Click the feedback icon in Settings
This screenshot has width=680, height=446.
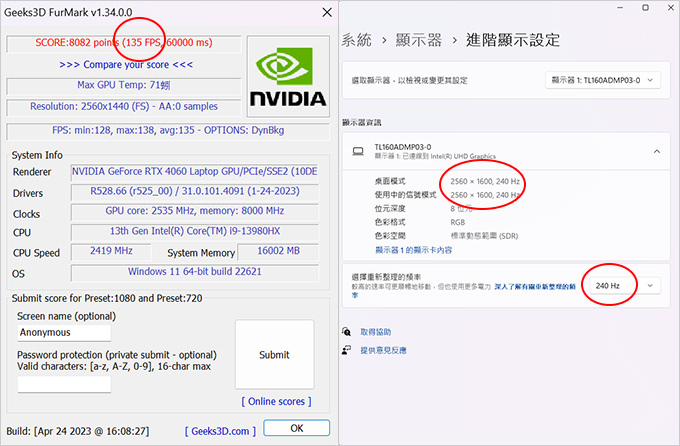[x=346, y=350]
